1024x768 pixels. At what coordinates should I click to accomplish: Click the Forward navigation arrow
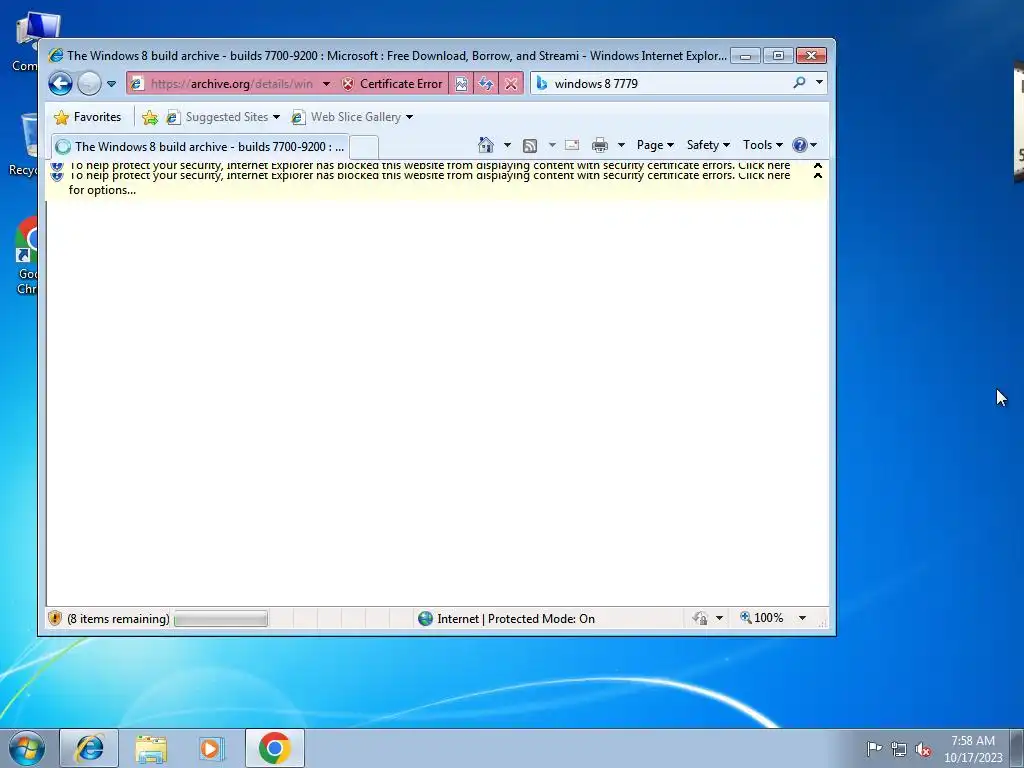point(89,84)
